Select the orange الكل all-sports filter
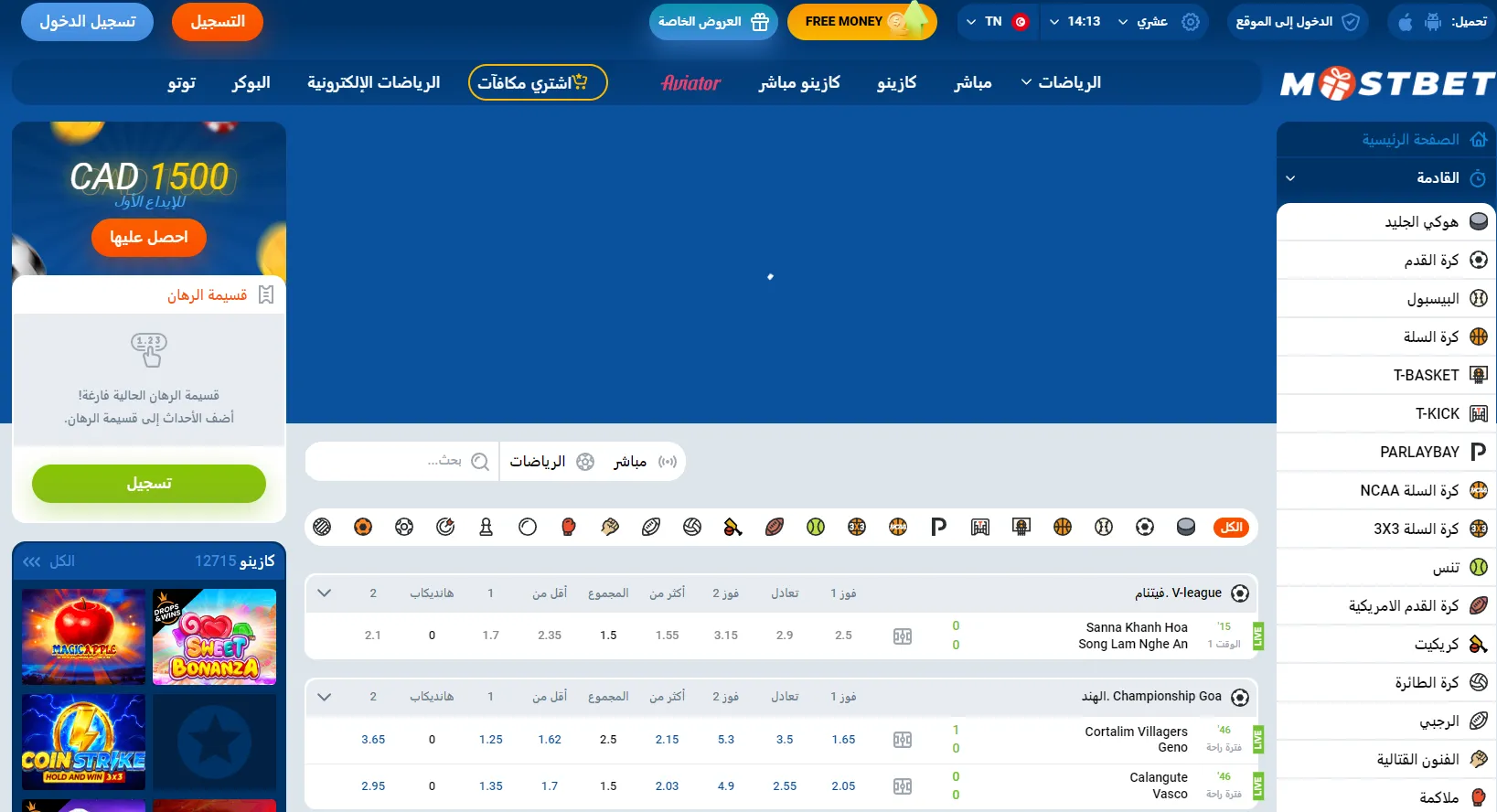This screenshot has width=1497, height=812. [x=1231, y=527]
